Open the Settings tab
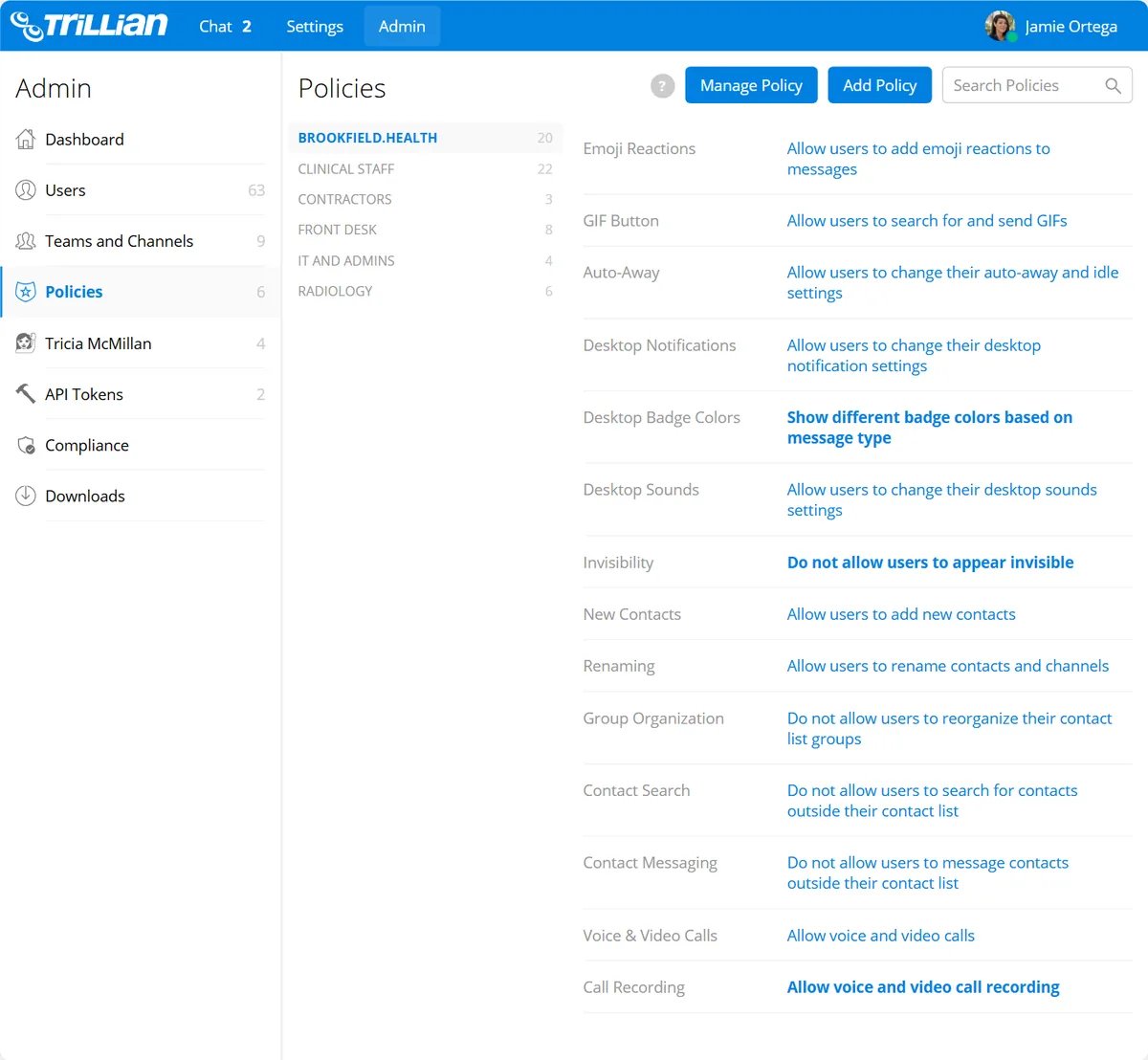The height and width of the screenshot is (1060, 1148). coord(315,26)
